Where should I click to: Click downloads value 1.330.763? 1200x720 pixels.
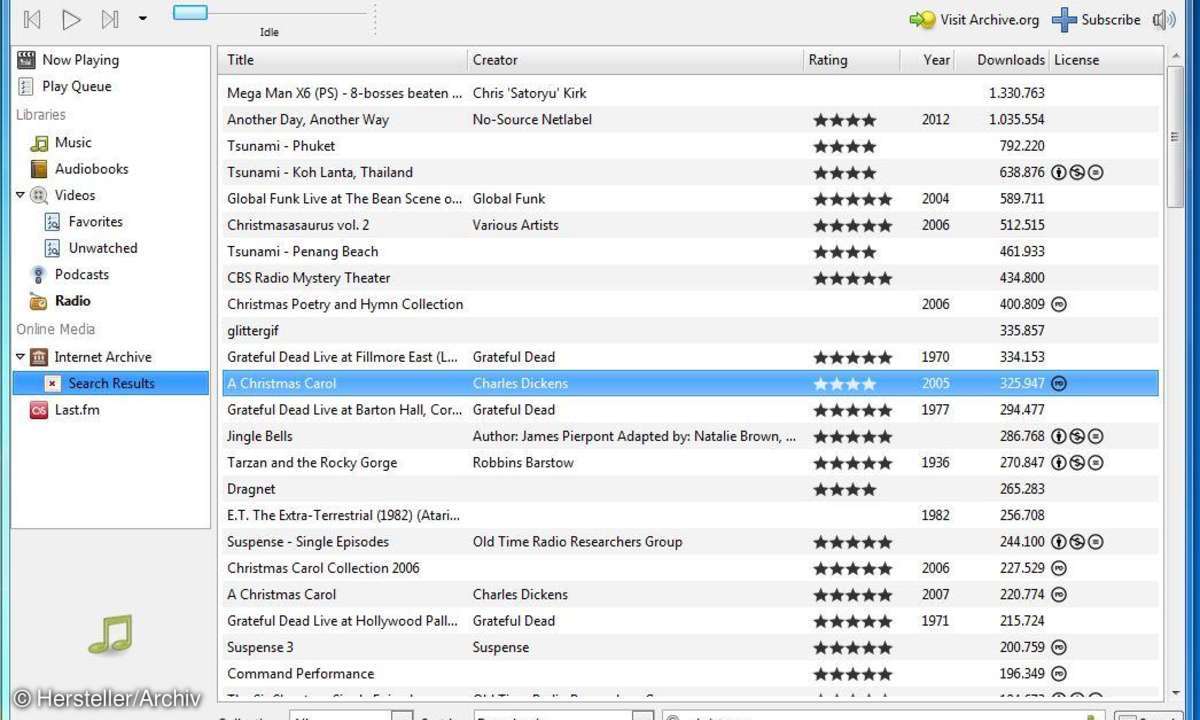coord(1016,93)
